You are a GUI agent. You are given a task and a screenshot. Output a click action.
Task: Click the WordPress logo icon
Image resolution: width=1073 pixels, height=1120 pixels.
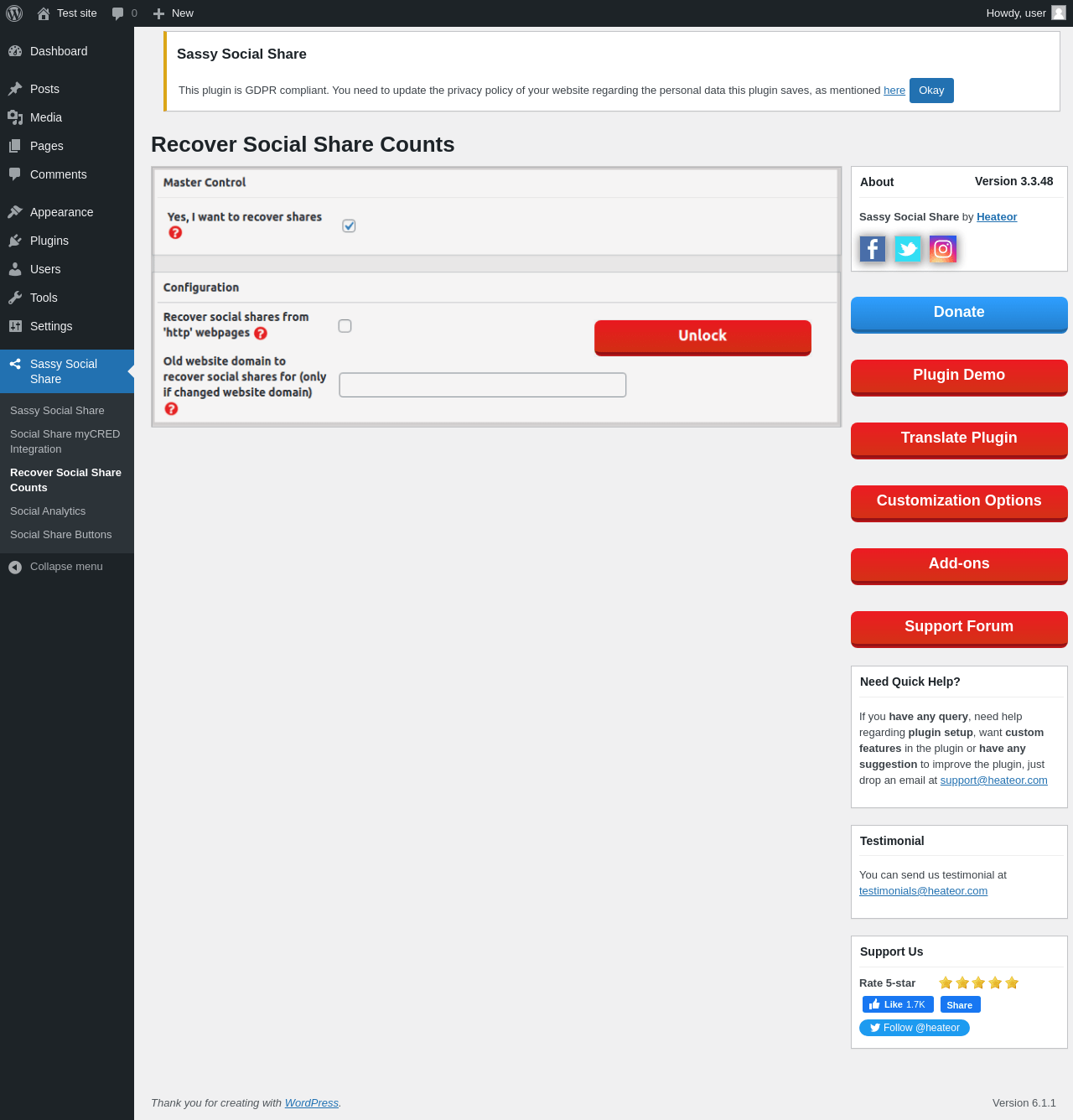(14, 13)
